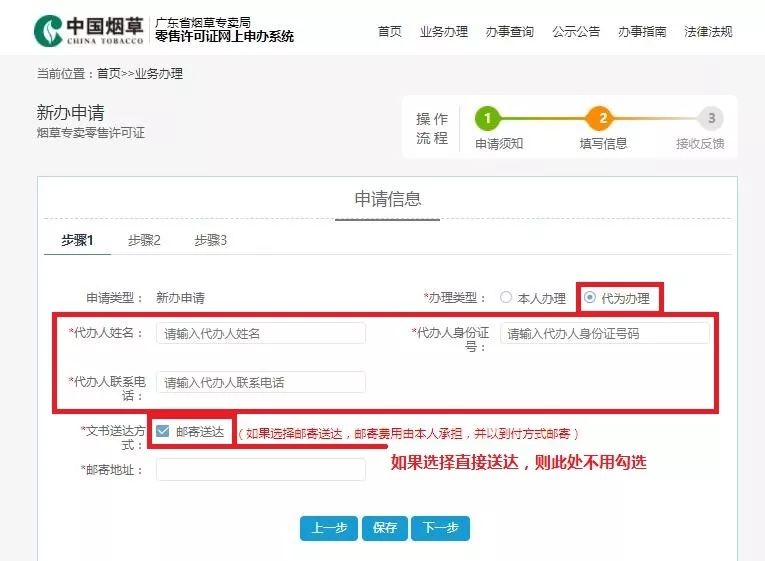This screenshot has height=561, width=765.
Task: Select 办事指南 navigation item
Action: coord(642,32)
